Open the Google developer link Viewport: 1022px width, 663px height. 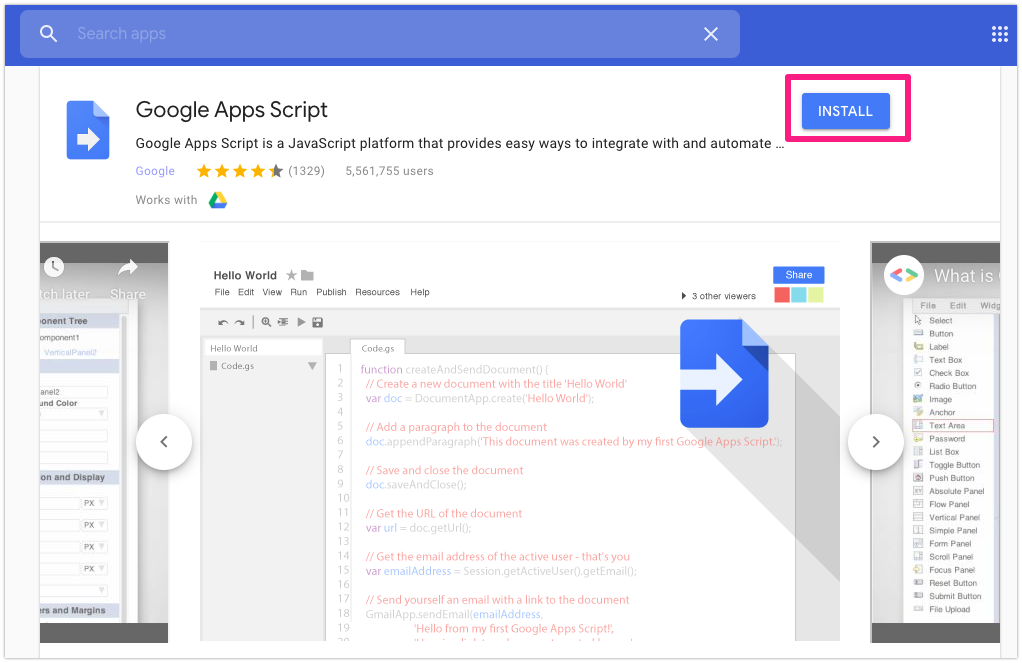[155, 171]
